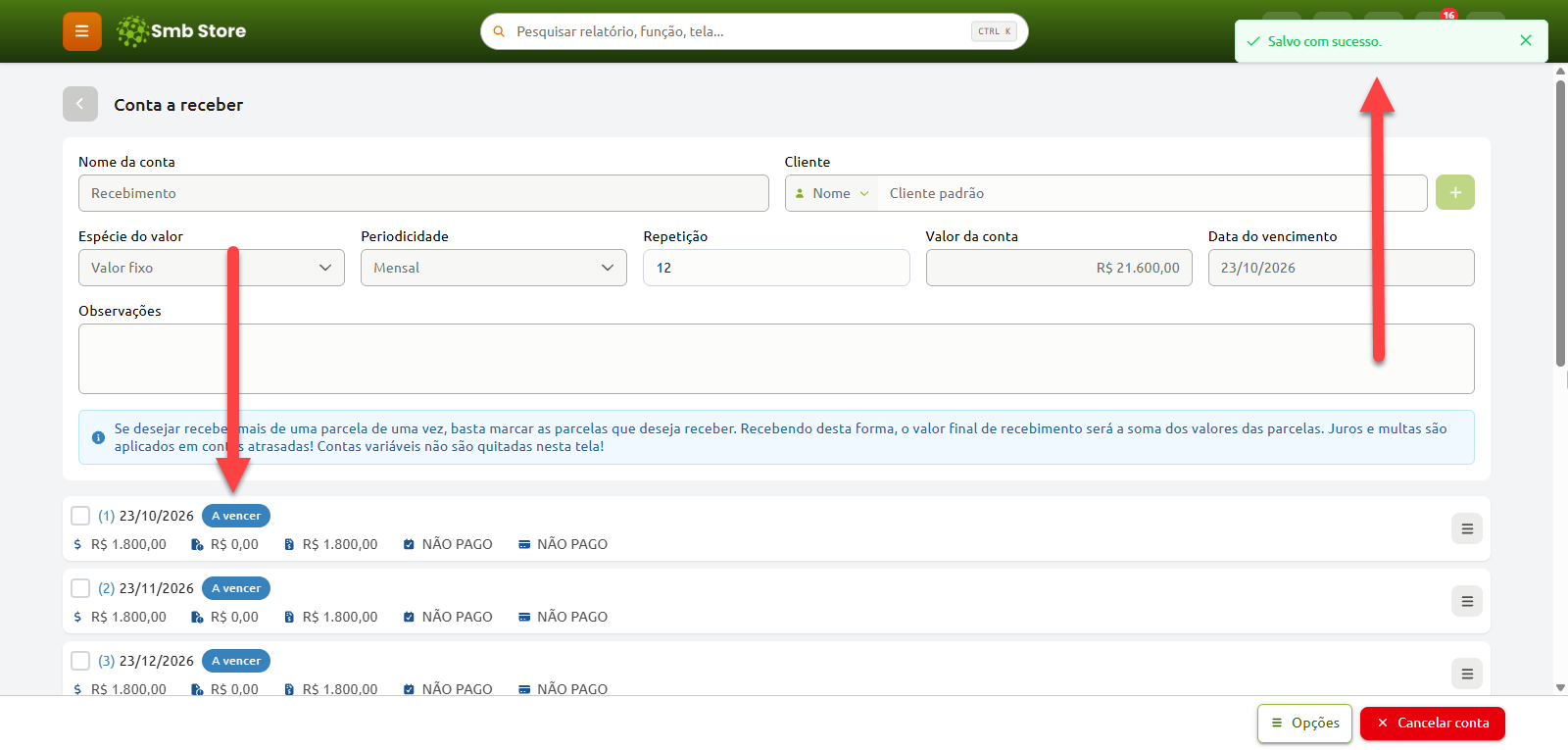This screenshot has width=1568, height=750.
Task: Click into the Observações text area
Action: (x=776, y=359)
